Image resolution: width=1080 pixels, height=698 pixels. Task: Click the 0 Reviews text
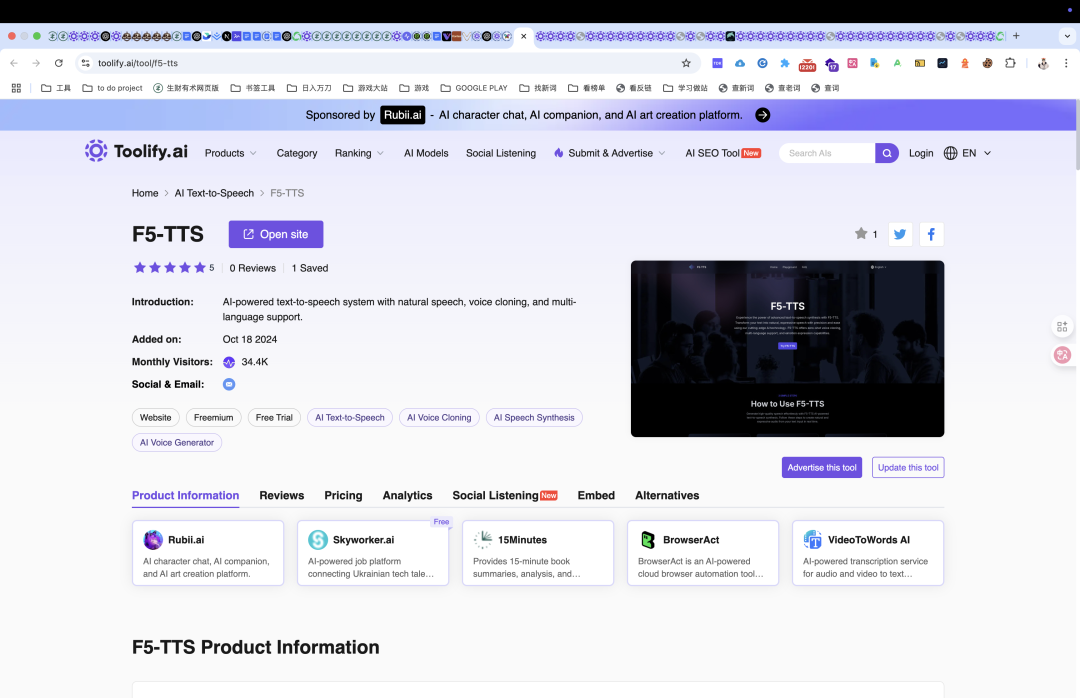tap(253, 268)
